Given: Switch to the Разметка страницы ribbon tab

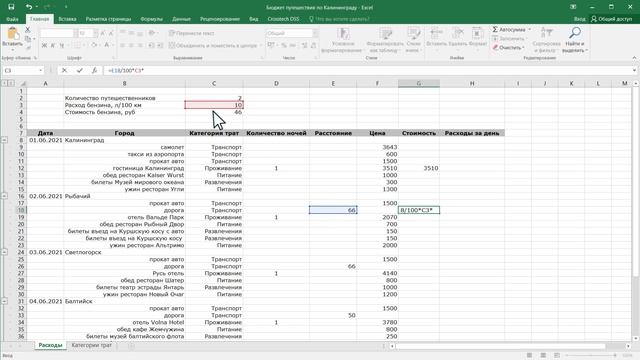Looking at the screenshot, I should (x=108, y=19).
